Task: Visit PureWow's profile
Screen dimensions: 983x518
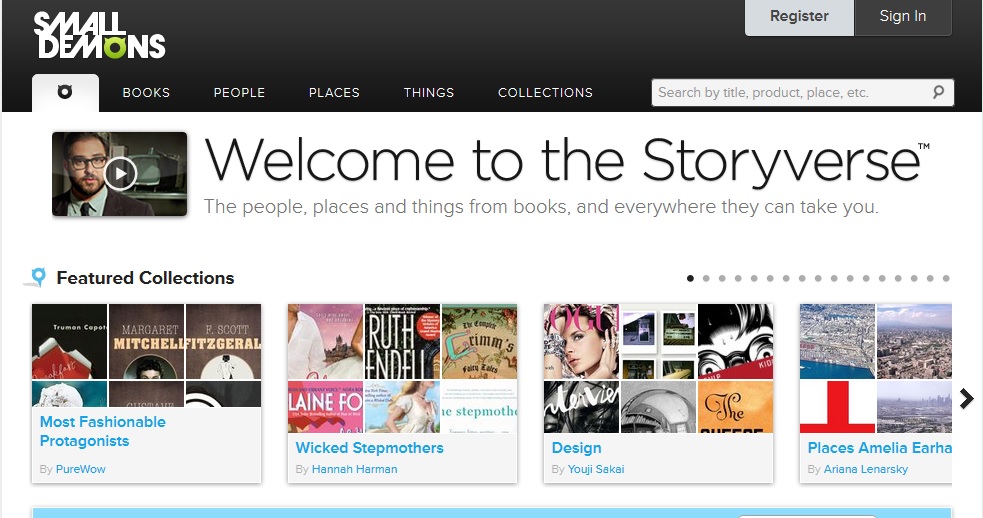Action: pos(81,469)
